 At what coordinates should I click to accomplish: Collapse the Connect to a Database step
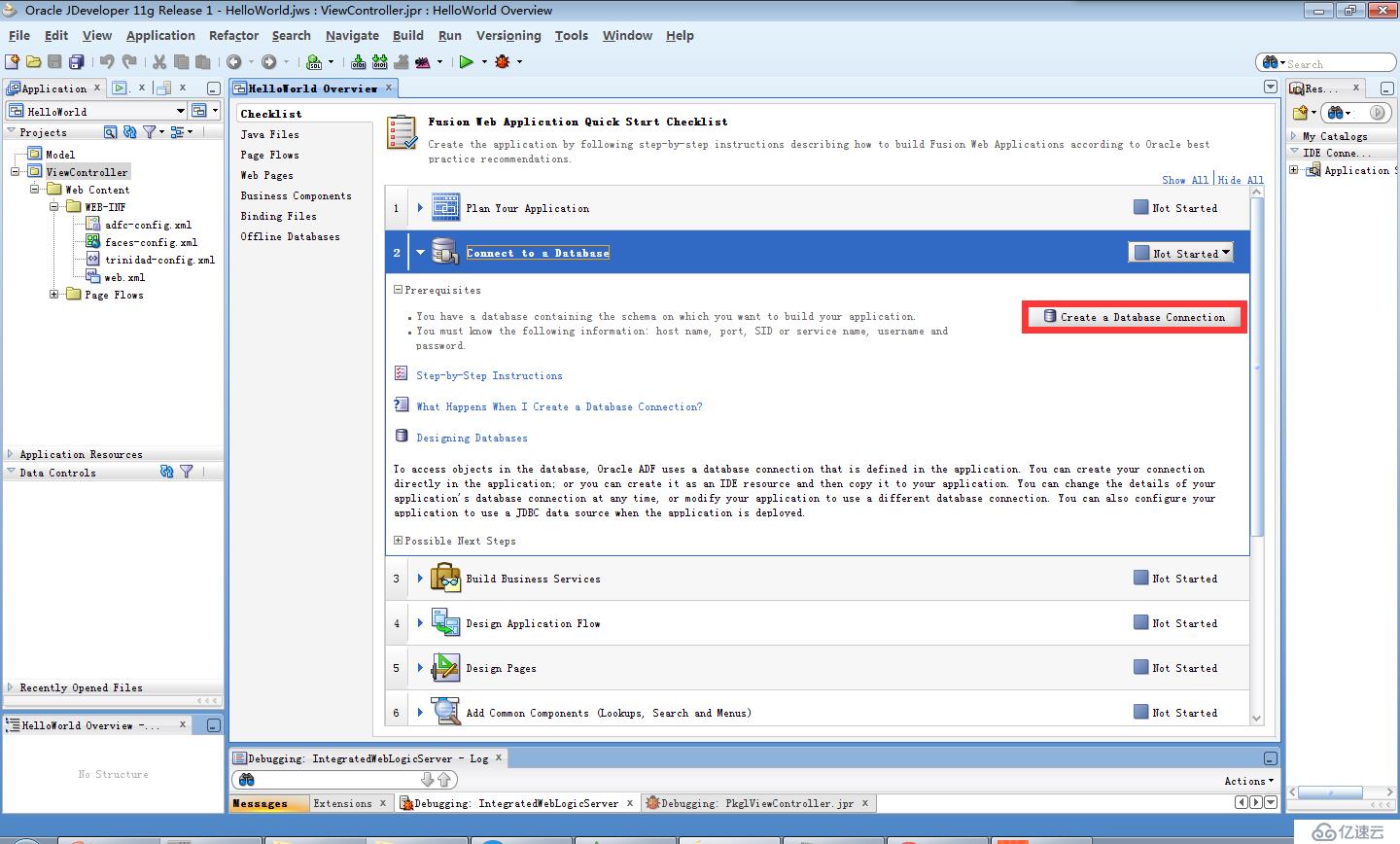tap(421, 253)
